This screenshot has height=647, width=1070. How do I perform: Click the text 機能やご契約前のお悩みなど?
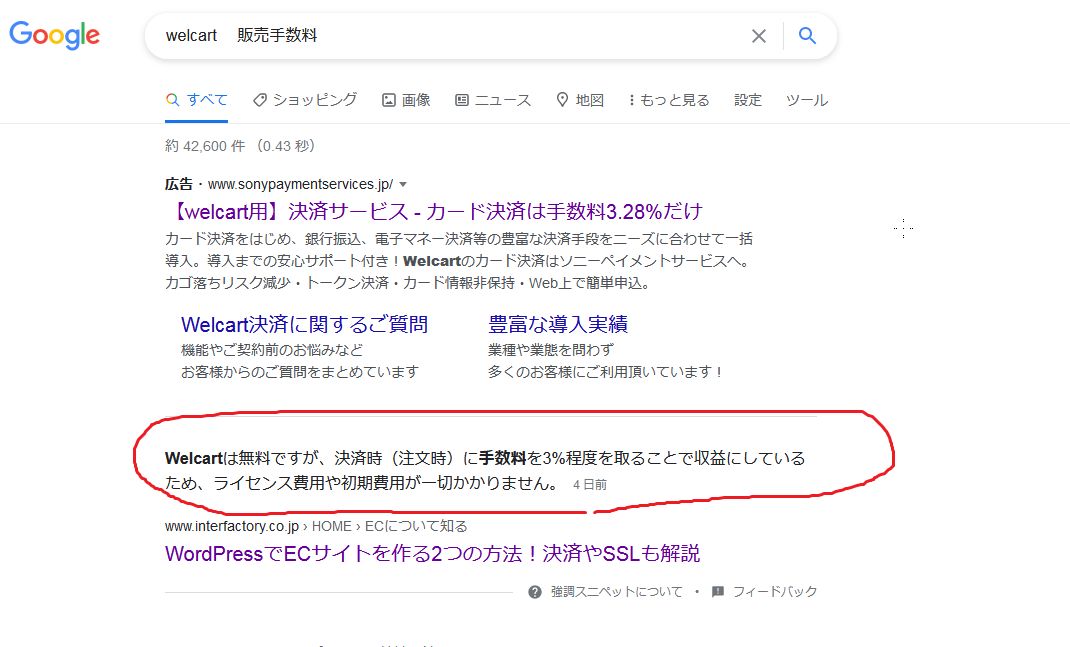point(272,350)
